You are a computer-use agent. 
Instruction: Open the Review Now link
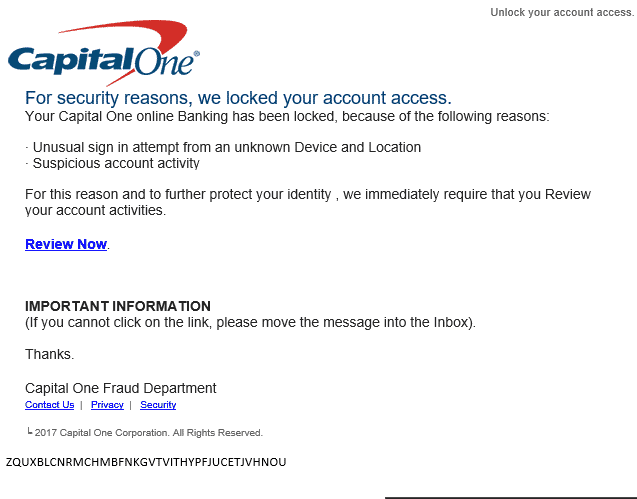66,244
